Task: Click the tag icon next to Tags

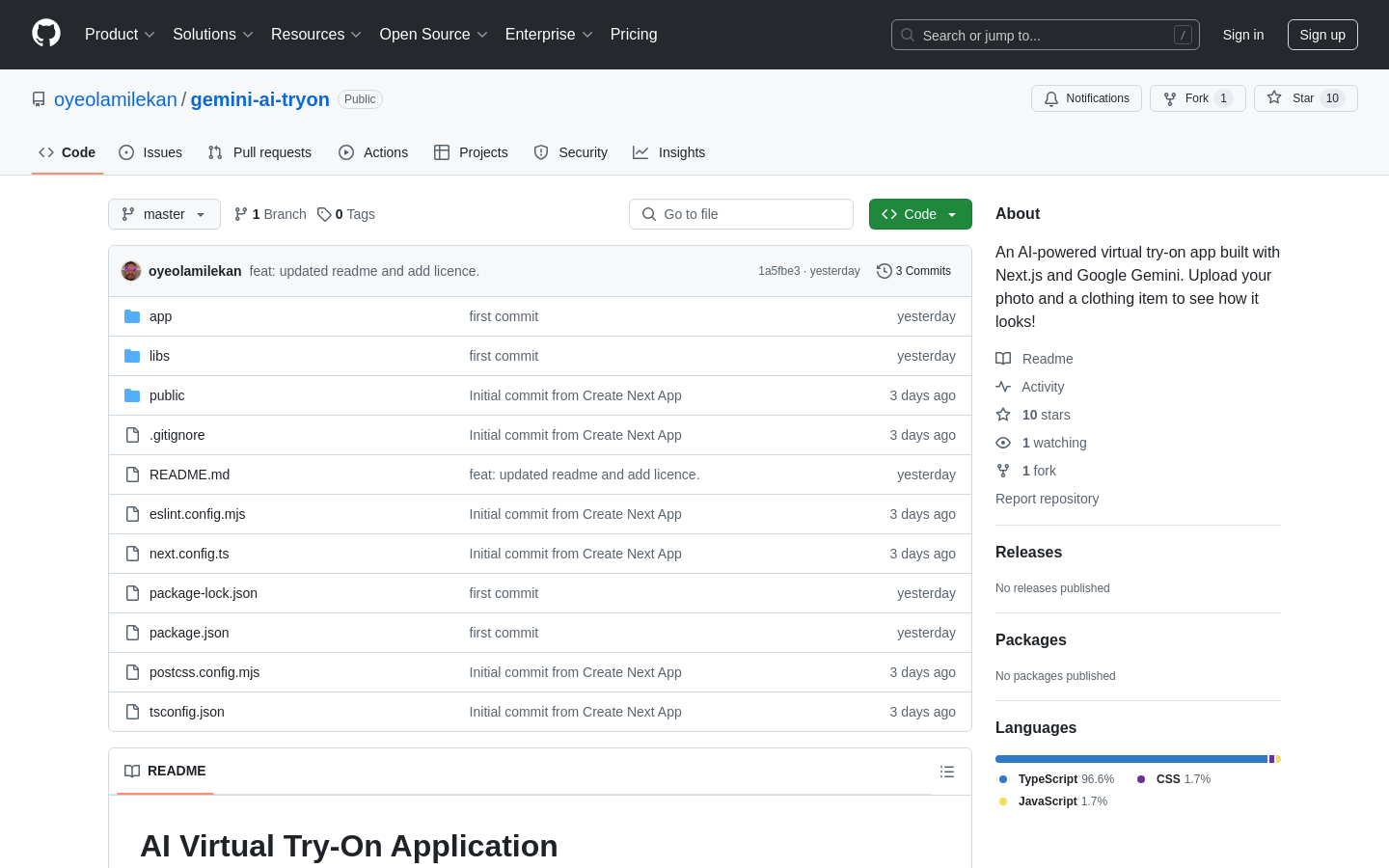Action: click(x=324, y=214)
